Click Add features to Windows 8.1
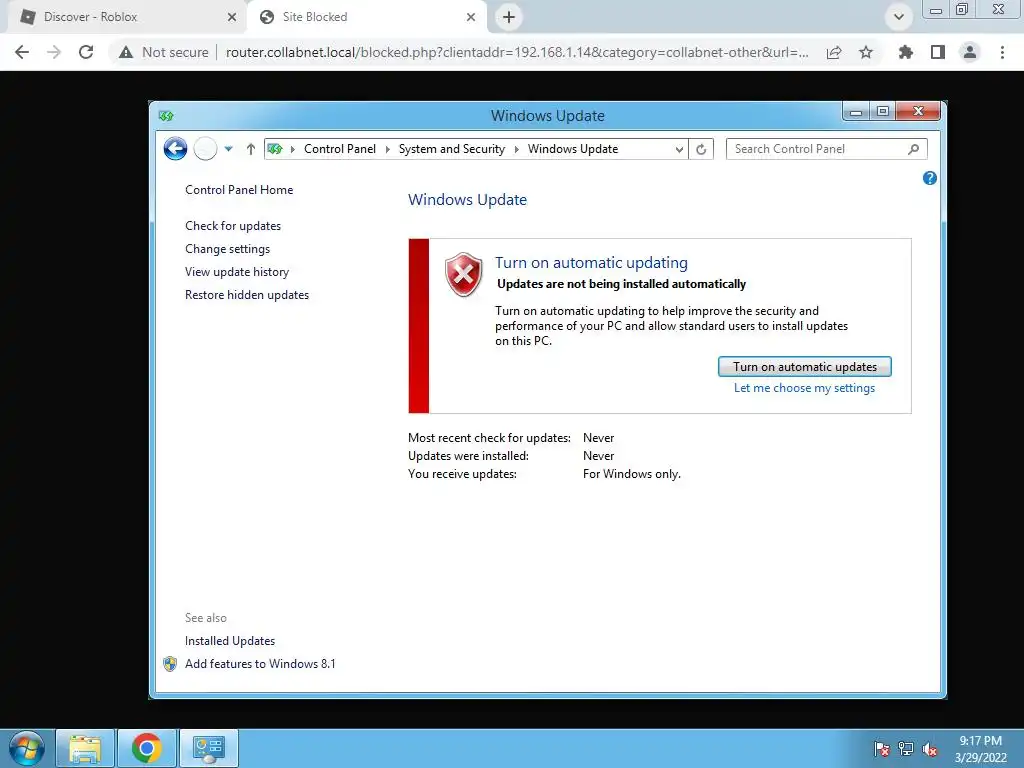This screenshot has height=768, width=1024. click(260, 664)
